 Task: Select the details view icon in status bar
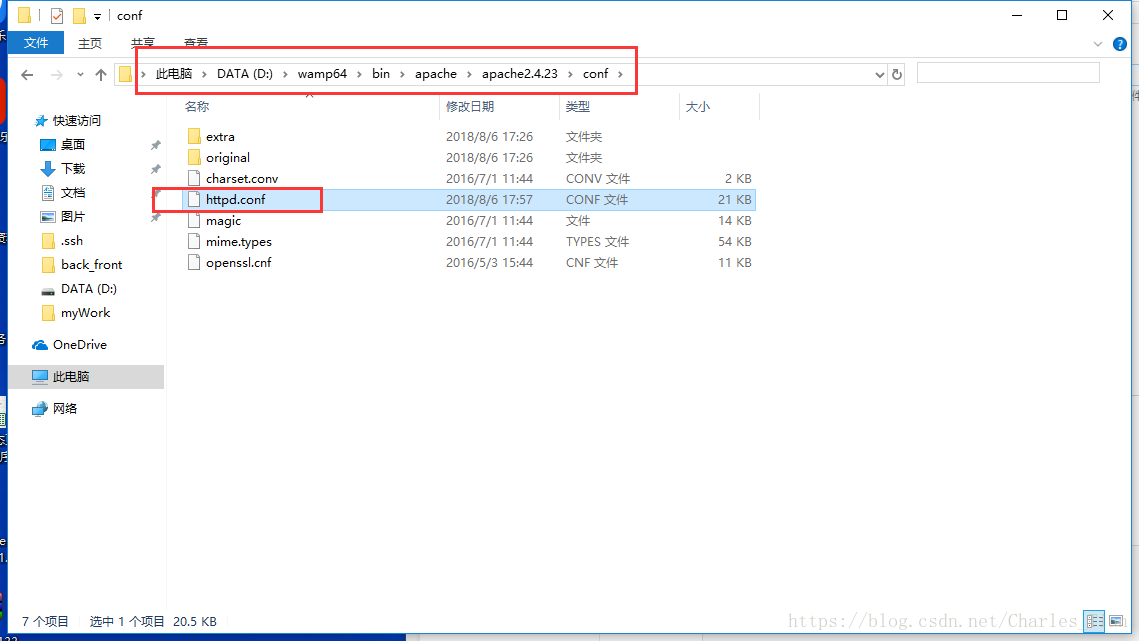pos(1094,621)
